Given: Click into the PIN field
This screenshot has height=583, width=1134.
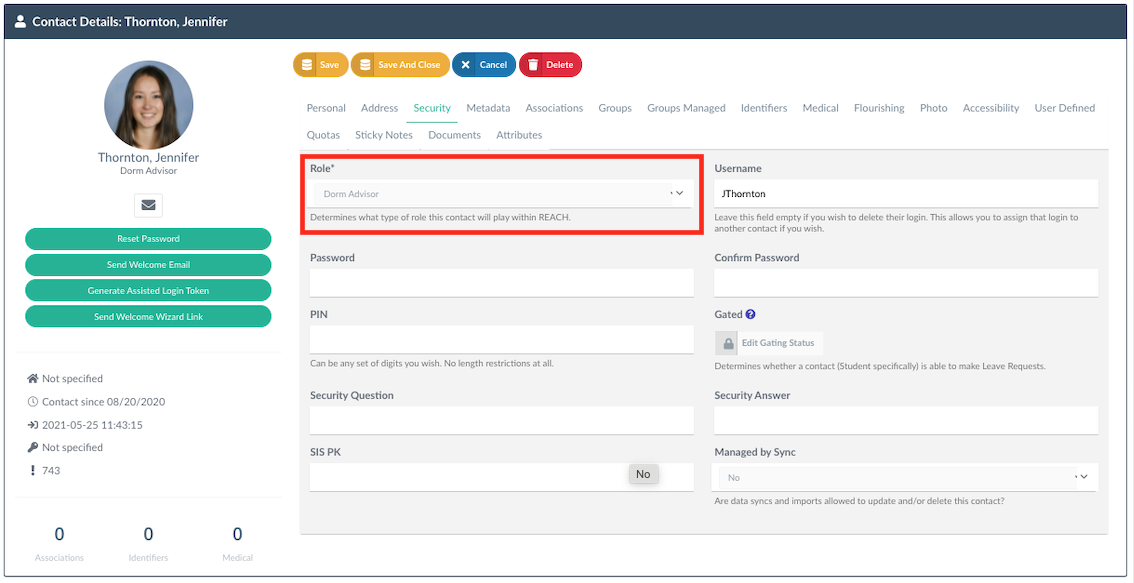Looking at the screenshot, I should 501,340.
